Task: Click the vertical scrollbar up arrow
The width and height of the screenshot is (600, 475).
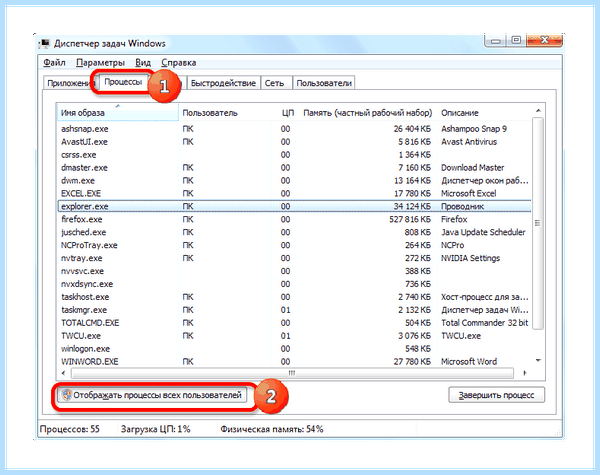Action: 538,111
